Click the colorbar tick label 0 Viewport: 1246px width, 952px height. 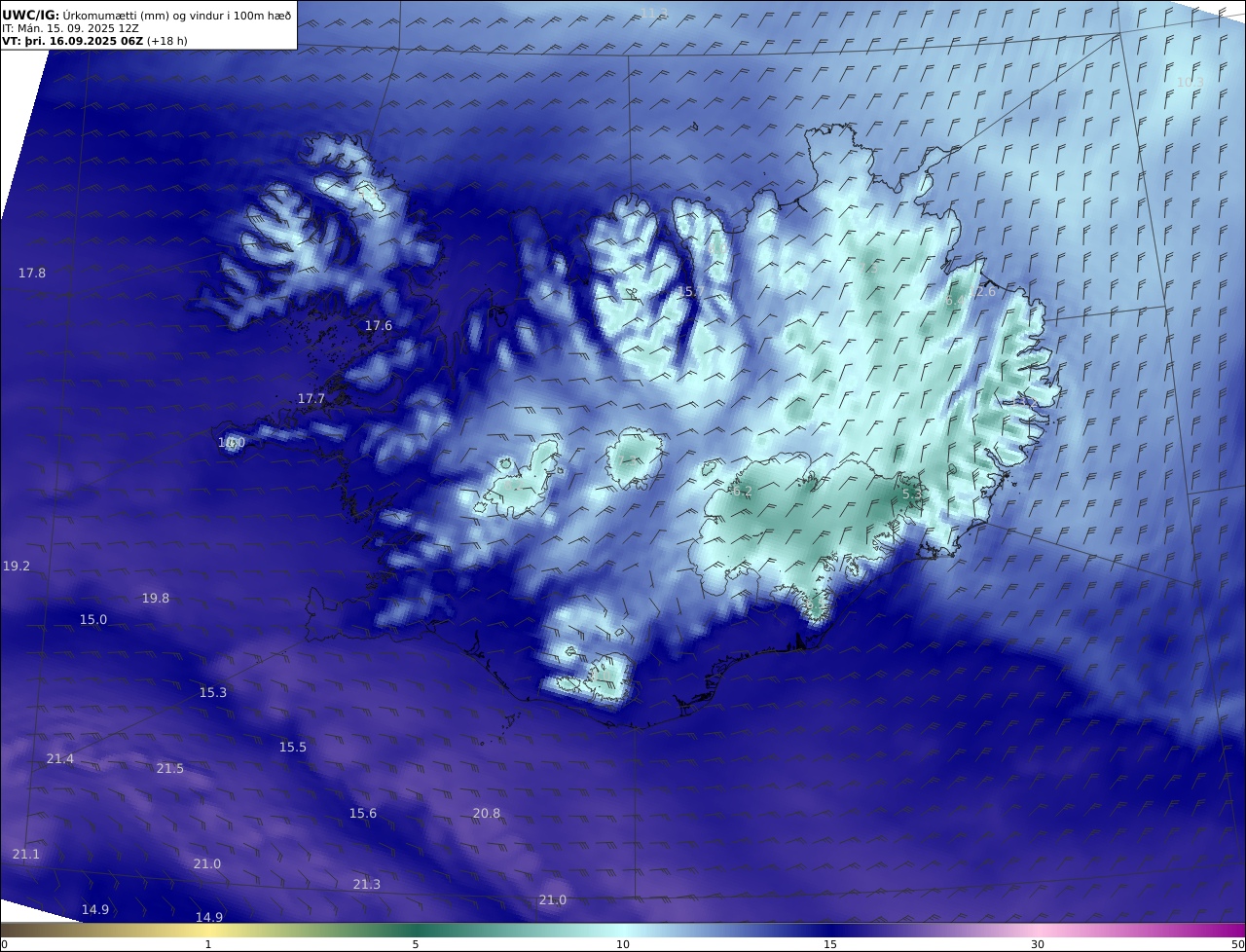click(4, 944)
